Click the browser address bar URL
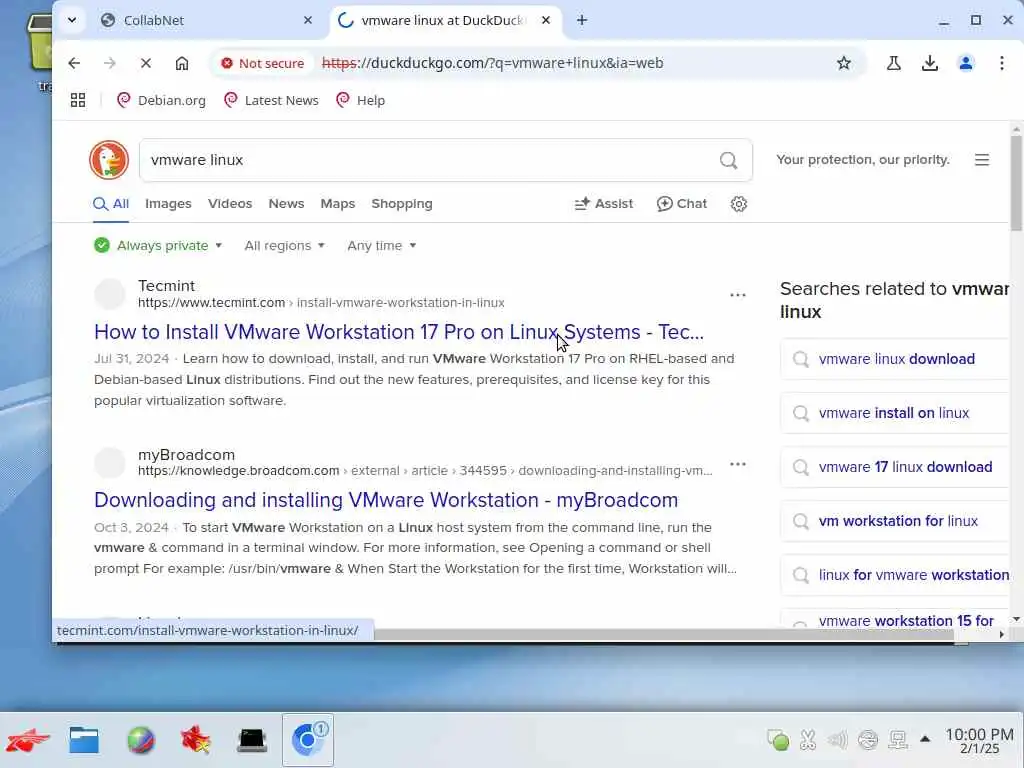1024x768 pixels. [492, 63]
